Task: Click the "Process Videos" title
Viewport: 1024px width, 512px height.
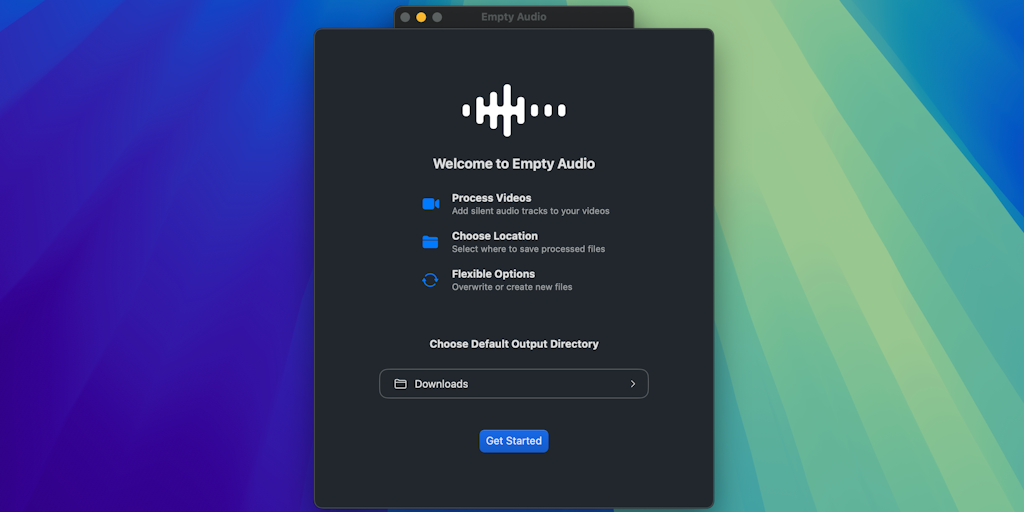Action: point(491,198)
